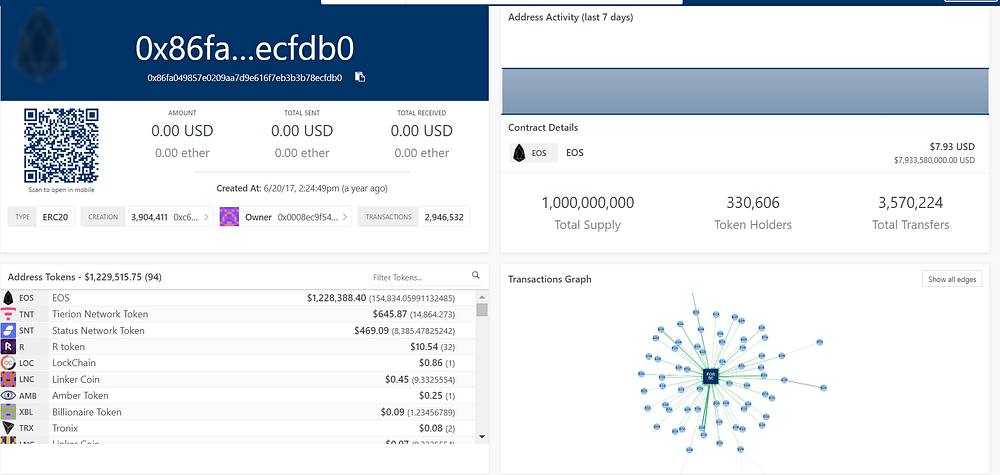This screenshot has height=475, width=1000.
Task: Click the central EOS node in graph
Action: point(711,376)
